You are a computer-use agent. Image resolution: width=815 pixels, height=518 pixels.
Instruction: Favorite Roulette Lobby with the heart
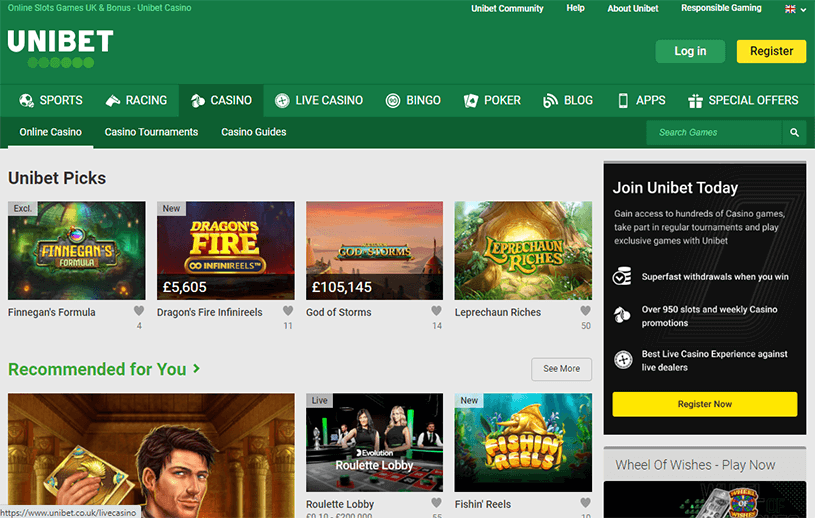(x=437, y=502)
